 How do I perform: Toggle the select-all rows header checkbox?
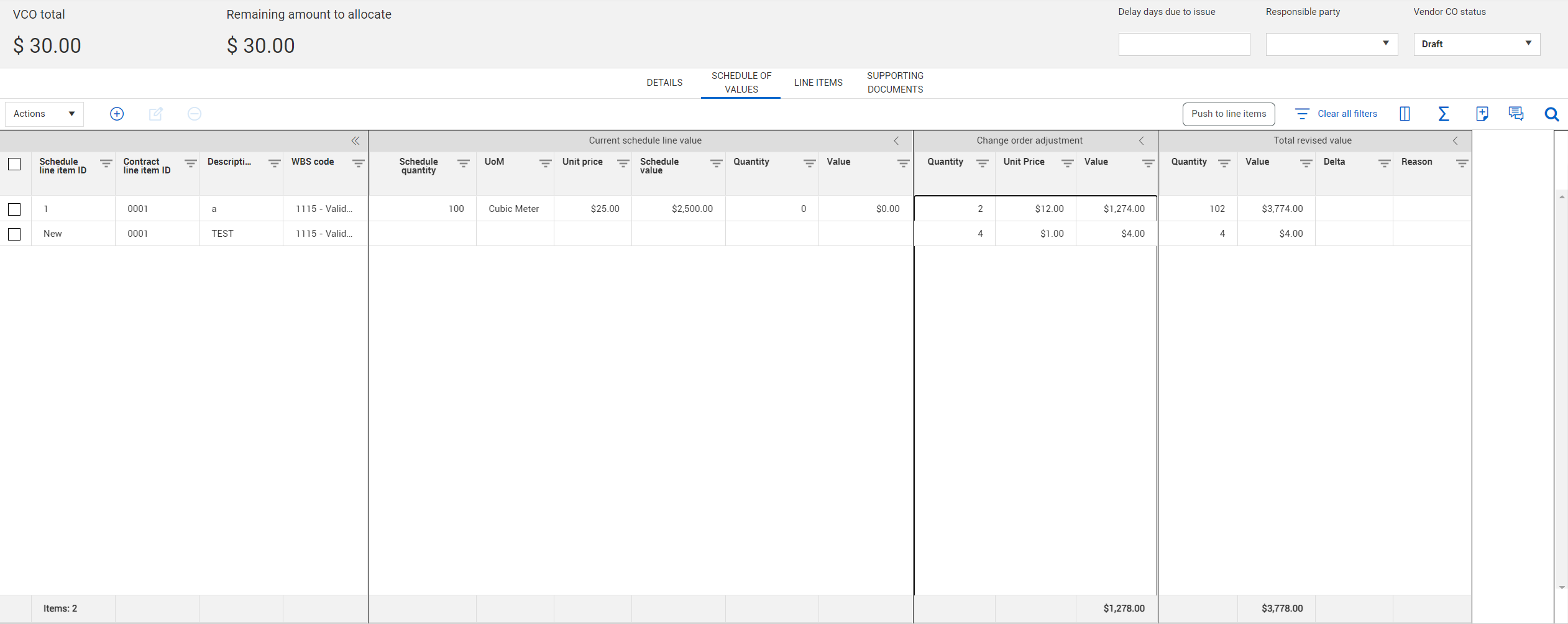point(14,164)
